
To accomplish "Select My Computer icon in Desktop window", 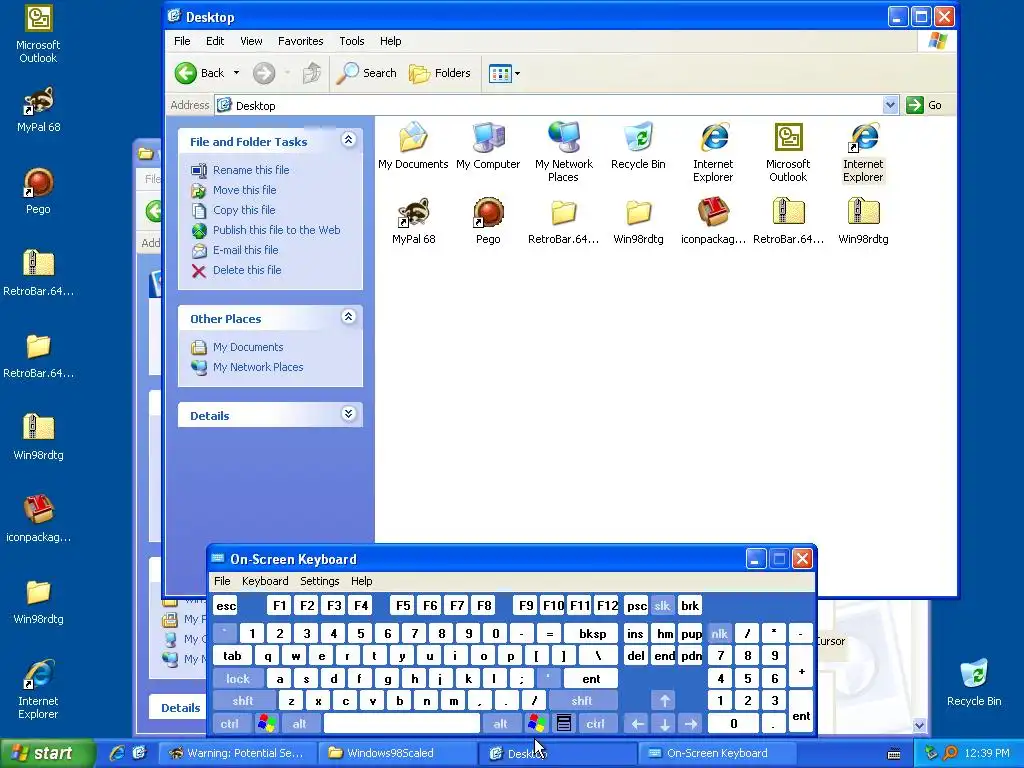I will tap(488, 138).
